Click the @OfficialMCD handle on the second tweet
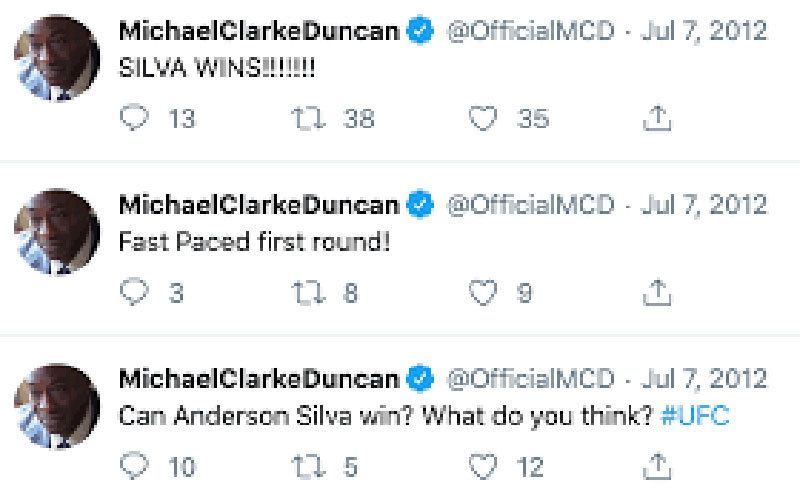This screenshot has width=800, height=494. [x=529, y=206]
